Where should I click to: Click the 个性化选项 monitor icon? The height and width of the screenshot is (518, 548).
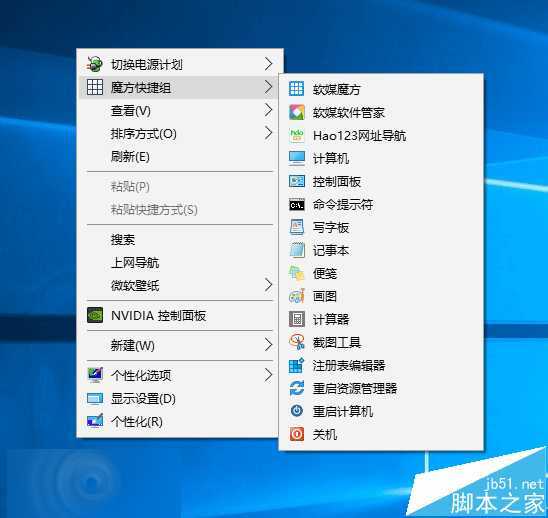pyautogui.click(x=95, y=375)
